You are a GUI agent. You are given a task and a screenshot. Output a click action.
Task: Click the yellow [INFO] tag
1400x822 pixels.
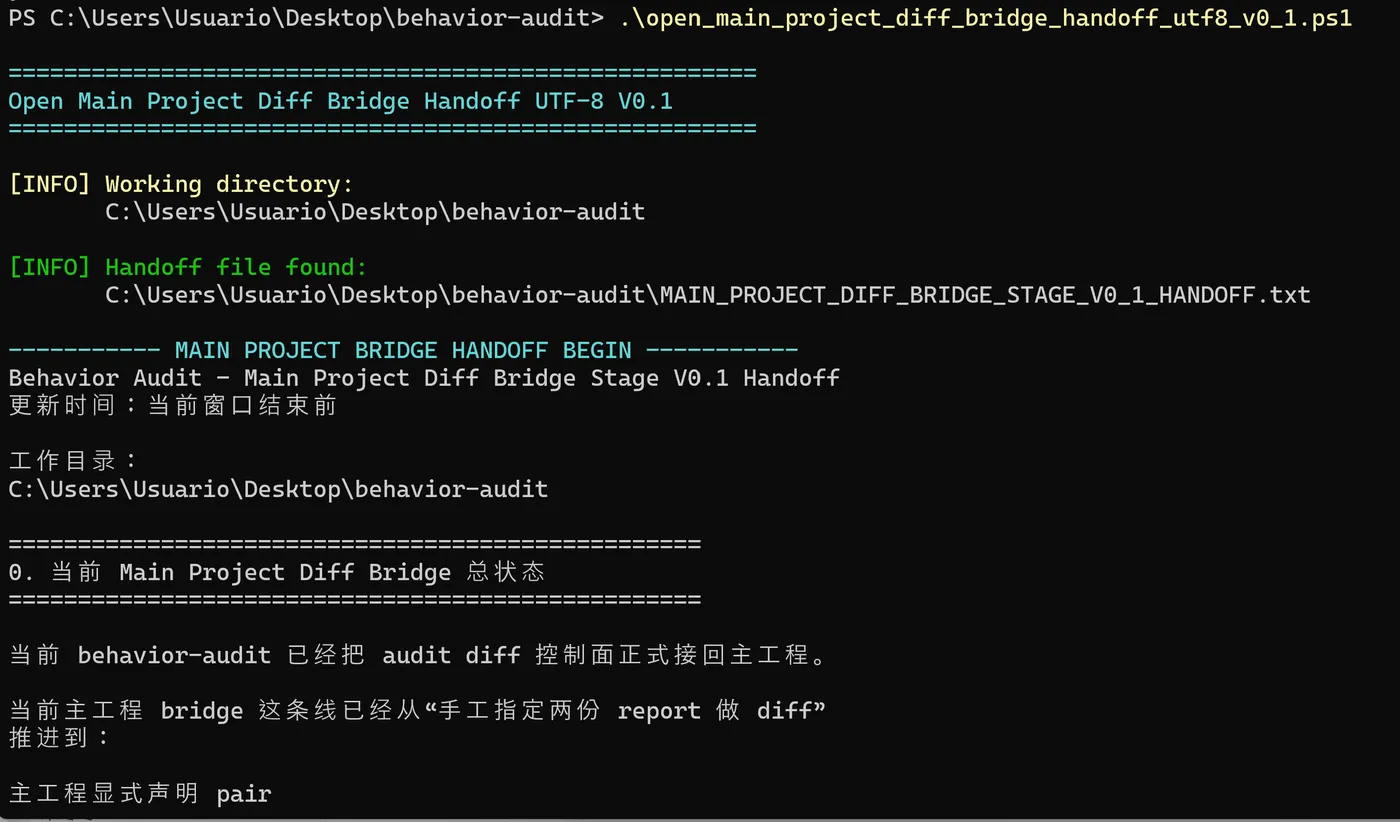[50, 184]
